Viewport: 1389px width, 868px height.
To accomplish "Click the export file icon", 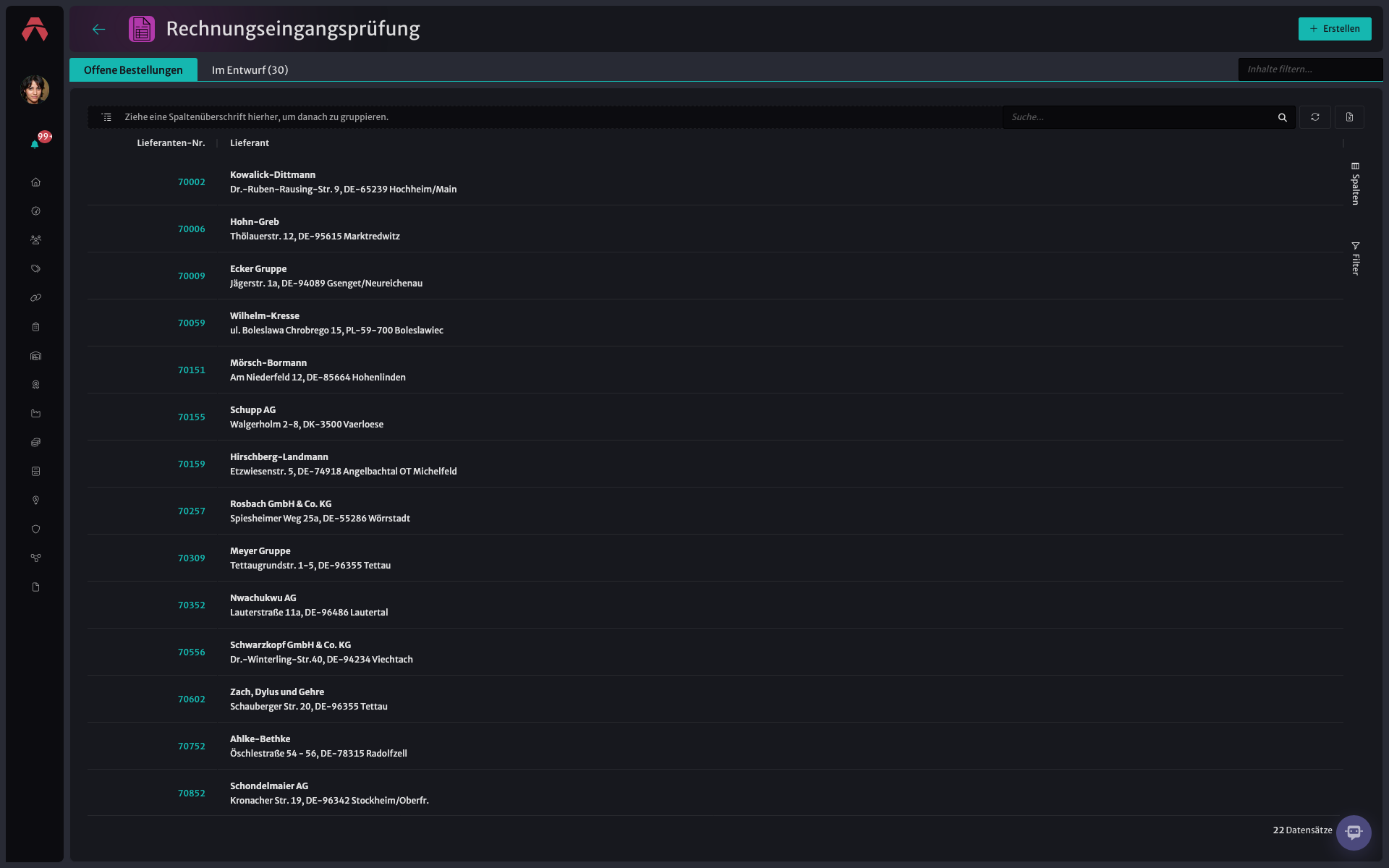I will (1349, 117).
